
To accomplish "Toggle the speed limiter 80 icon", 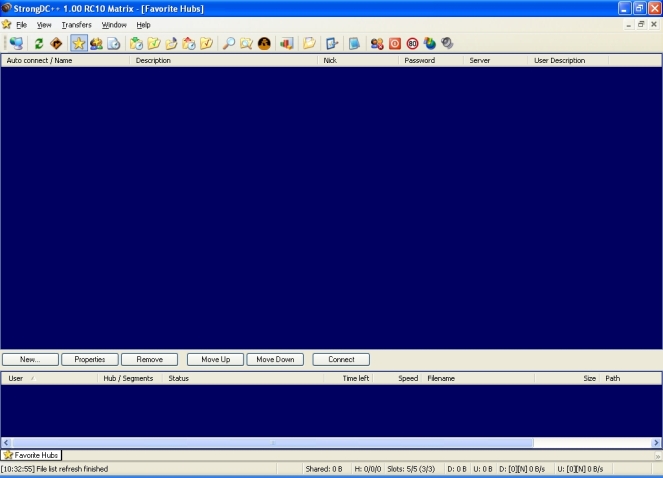I will click(x=412, y=43).
